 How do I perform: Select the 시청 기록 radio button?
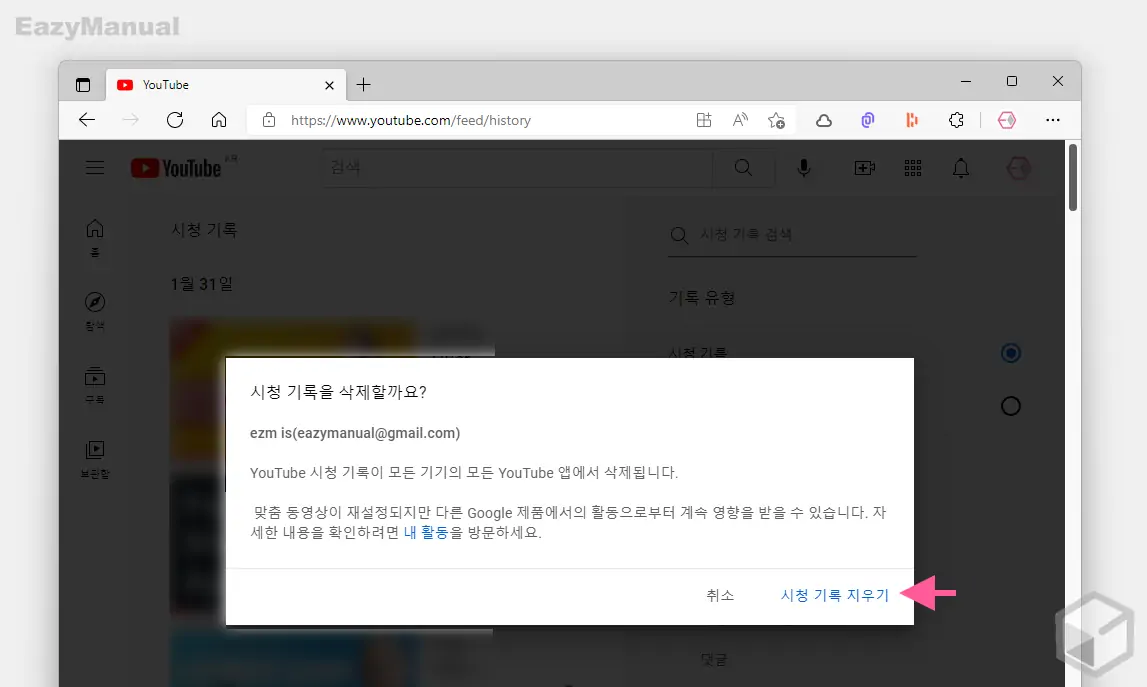pyautogui.click(x=1010, y=353)
